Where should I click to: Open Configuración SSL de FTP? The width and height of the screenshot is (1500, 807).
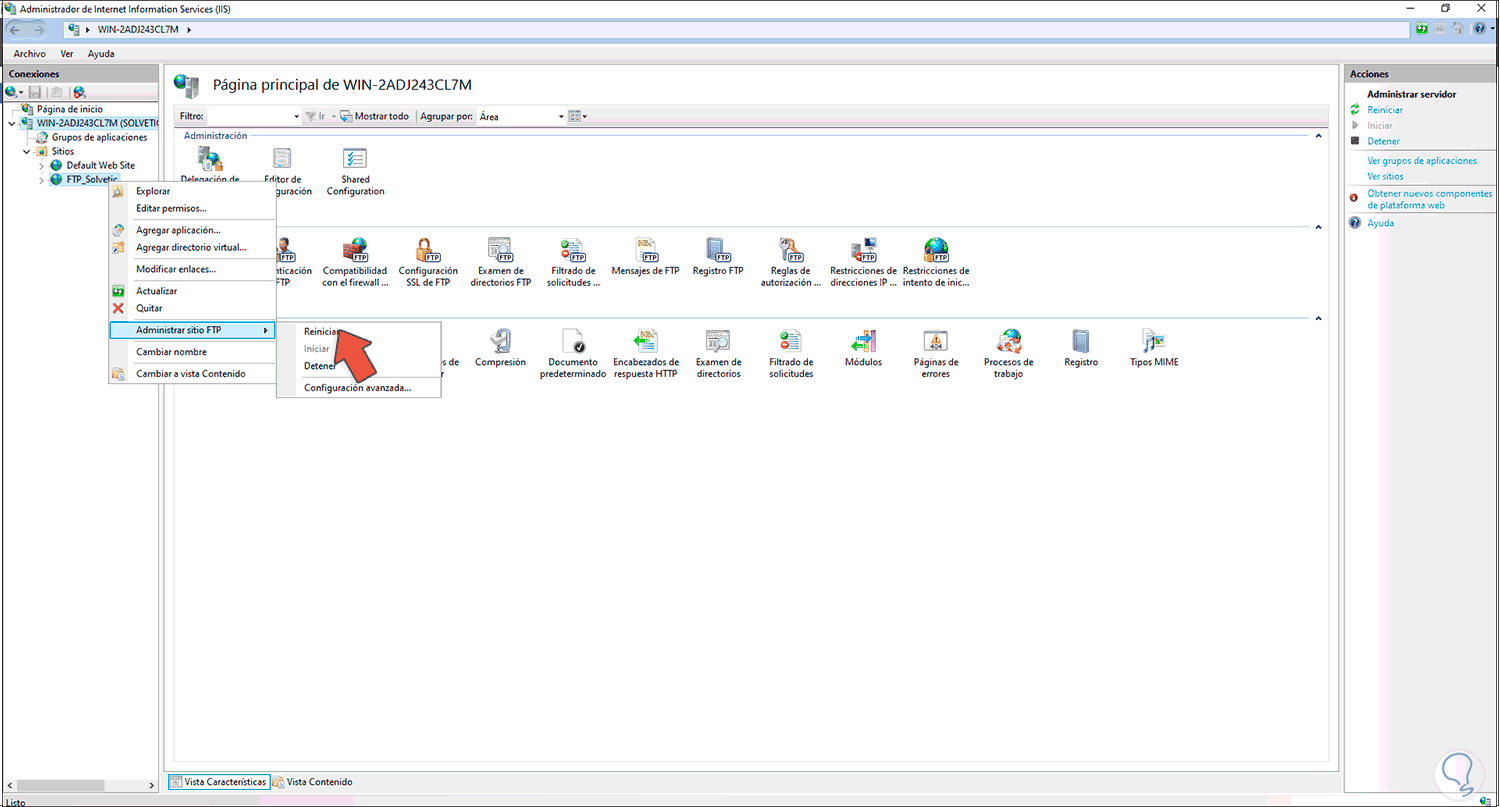[428, 262]
